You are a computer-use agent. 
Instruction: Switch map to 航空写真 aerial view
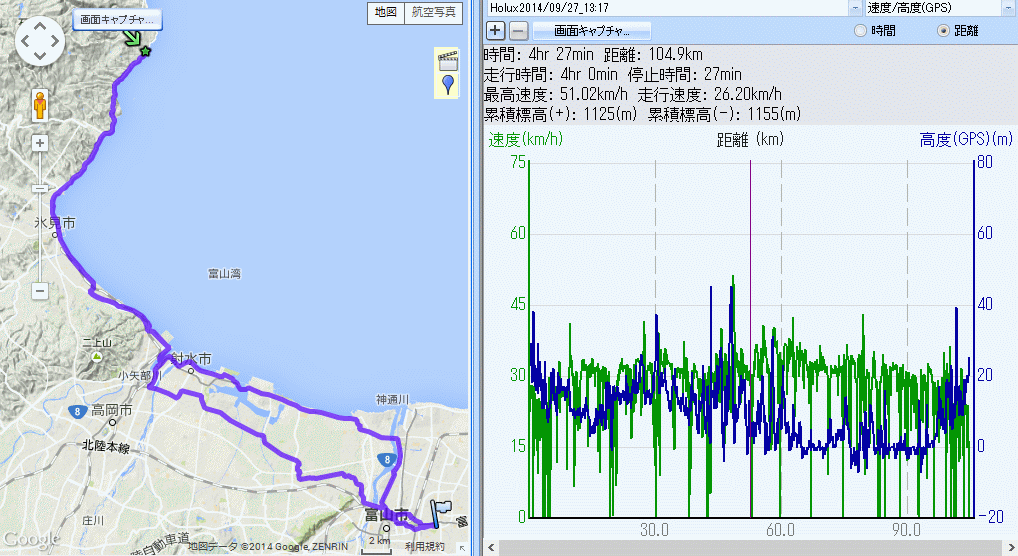click(434, 13)
